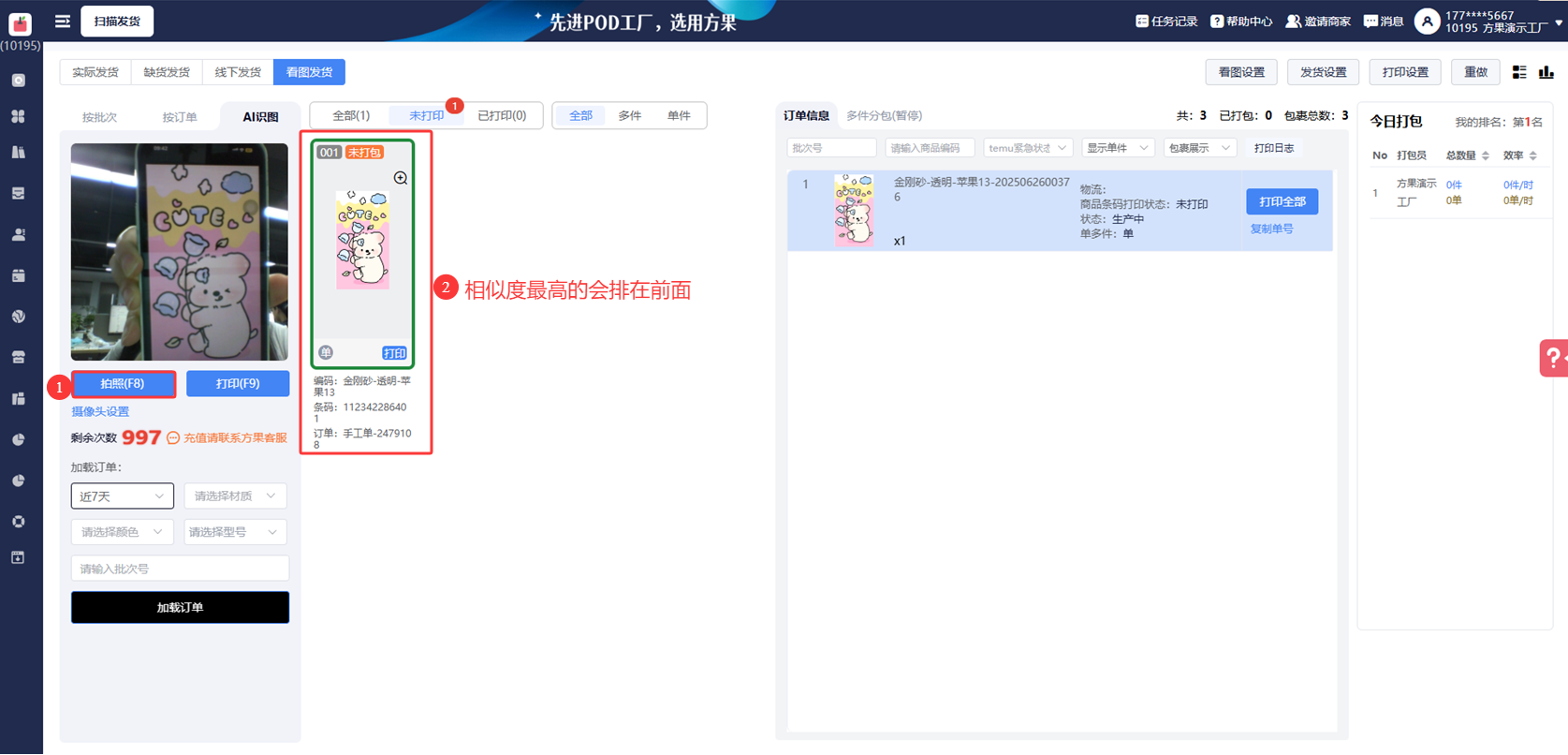
Task: Click the 请输入商品编码 input field
Action: pos(930,148)
